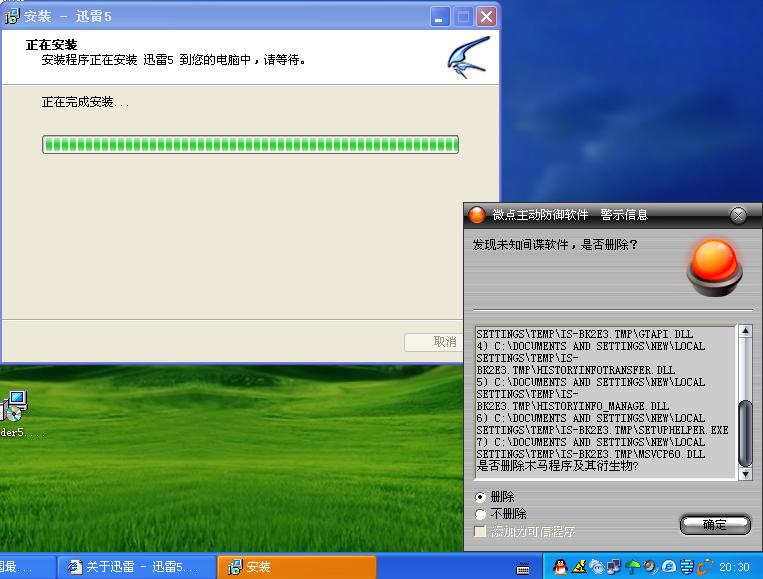Click the file list scroll down arrow

click(x=745, y=473)
